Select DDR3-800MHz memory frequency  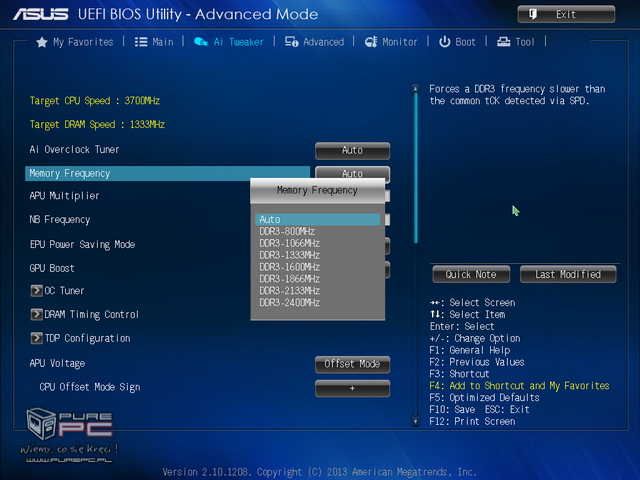[x=287, y=231]
